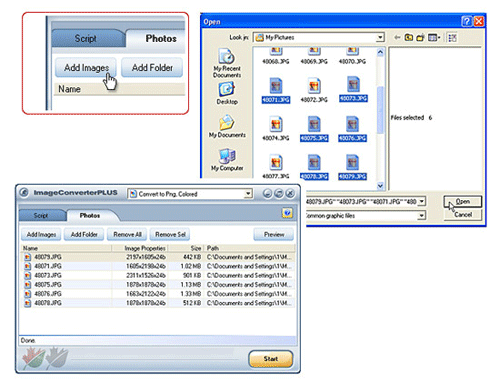Minimize the ImageConverterPLUS window with round button

pos(267,193)
